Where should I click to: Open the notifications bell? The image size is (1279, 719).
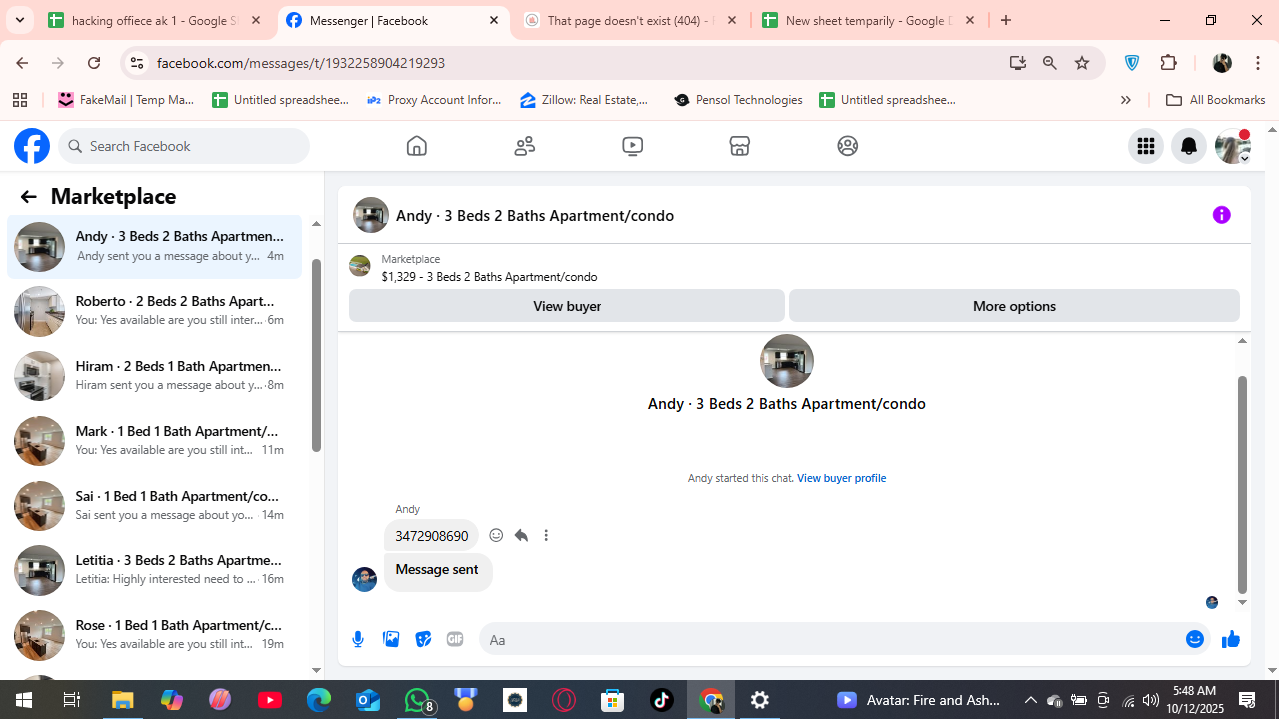point(1189,146)
